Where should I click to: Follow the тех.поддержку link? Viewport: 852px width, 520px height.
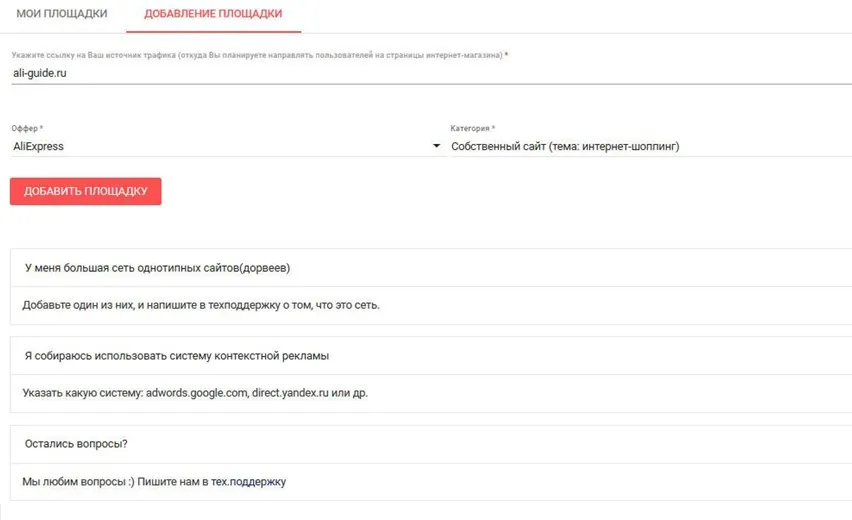[x=248, y=482]
